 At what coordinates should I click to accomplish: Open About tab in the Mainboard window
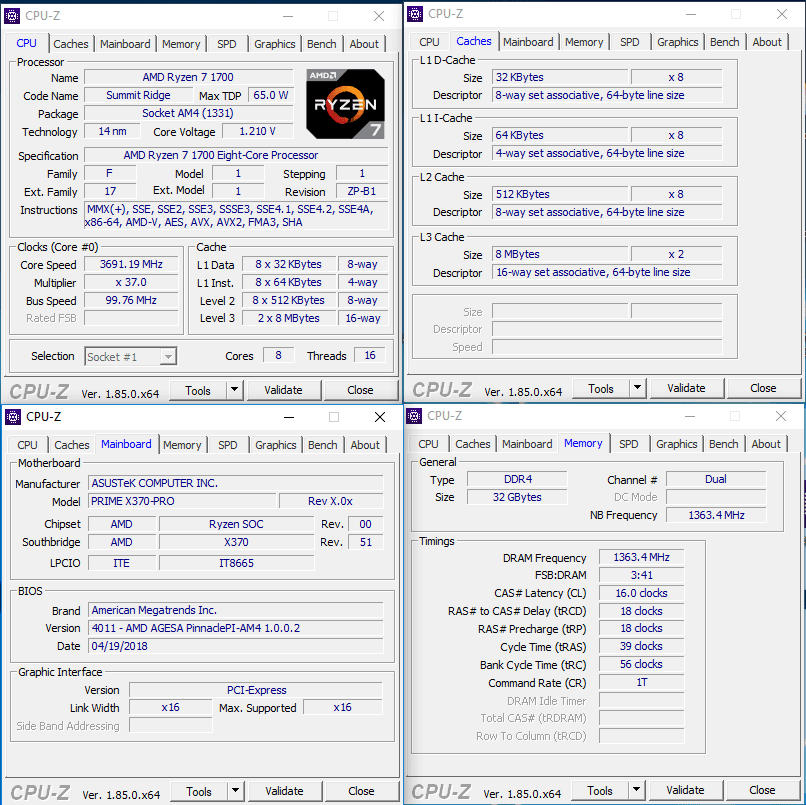365,445
